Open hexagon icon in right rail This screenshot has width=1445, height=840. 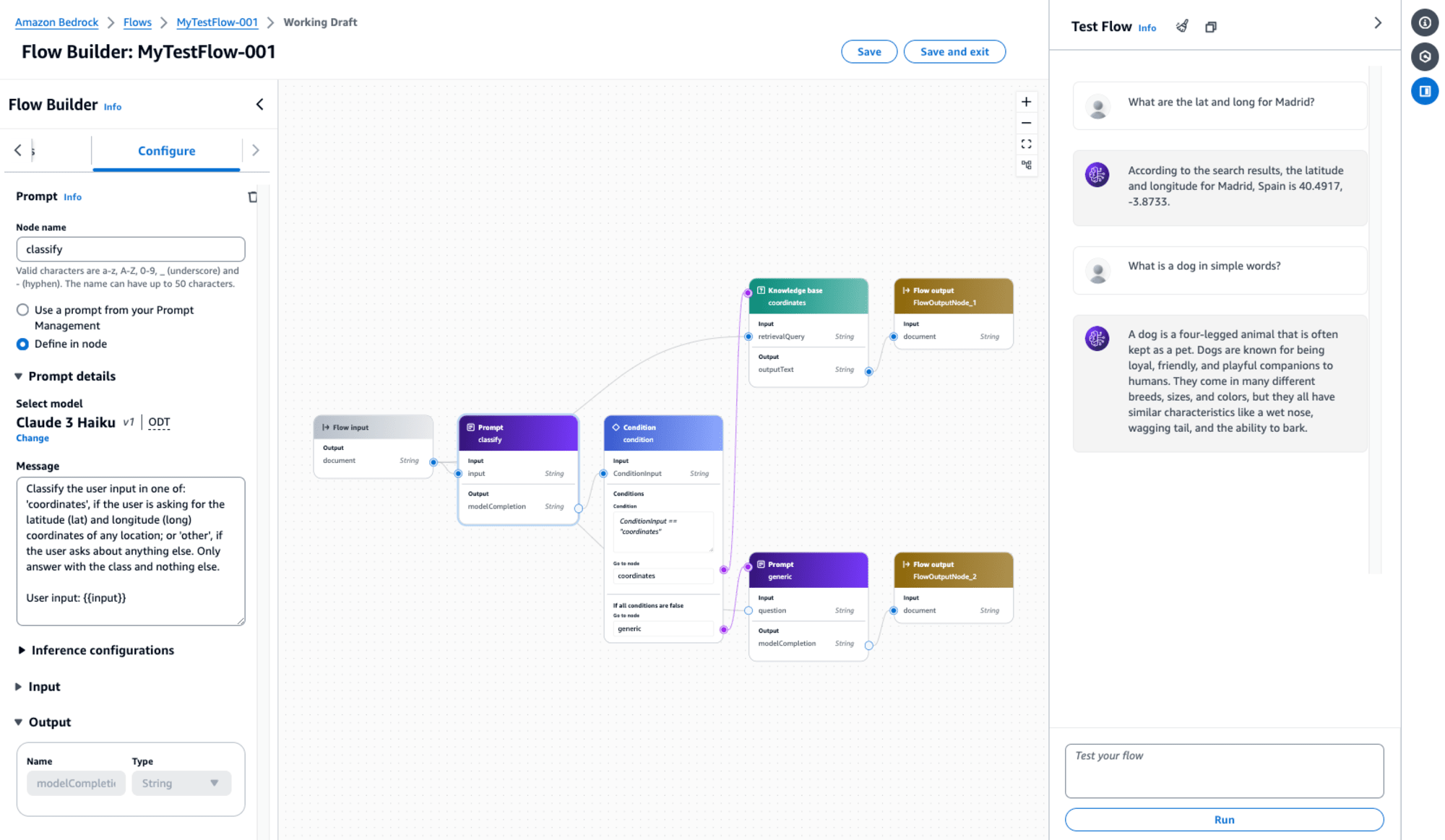click(x=1425, y=56)
